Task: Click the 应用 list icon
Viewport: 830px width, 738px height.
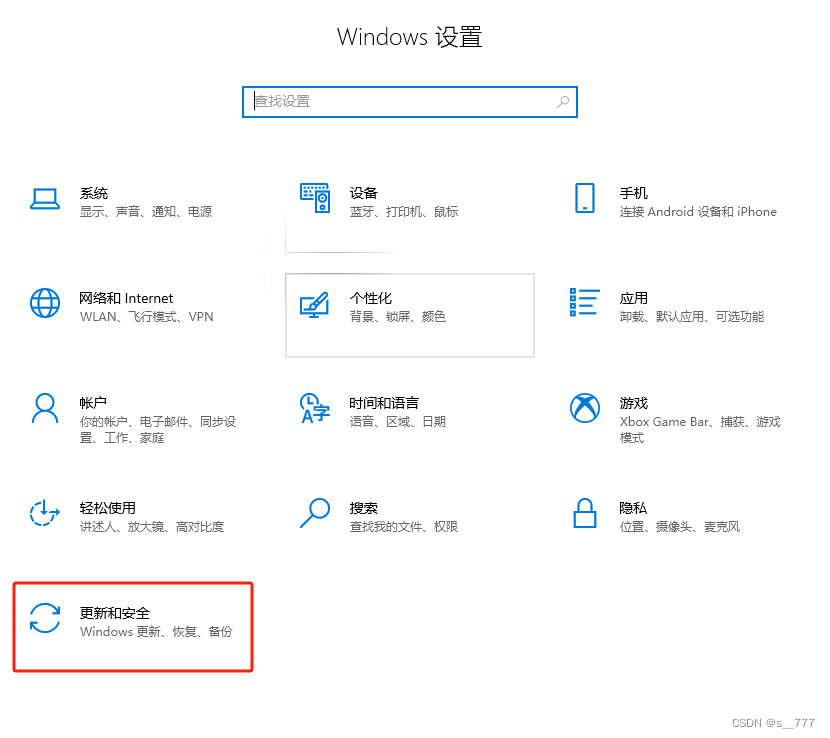Action: click(x=584, y=302)
